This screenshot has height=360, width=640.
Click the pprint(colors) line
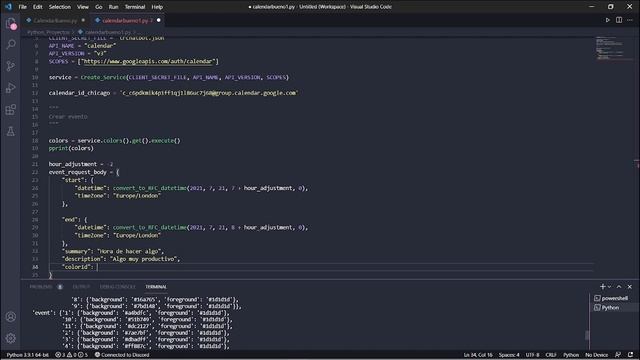[x=71, y=148]
